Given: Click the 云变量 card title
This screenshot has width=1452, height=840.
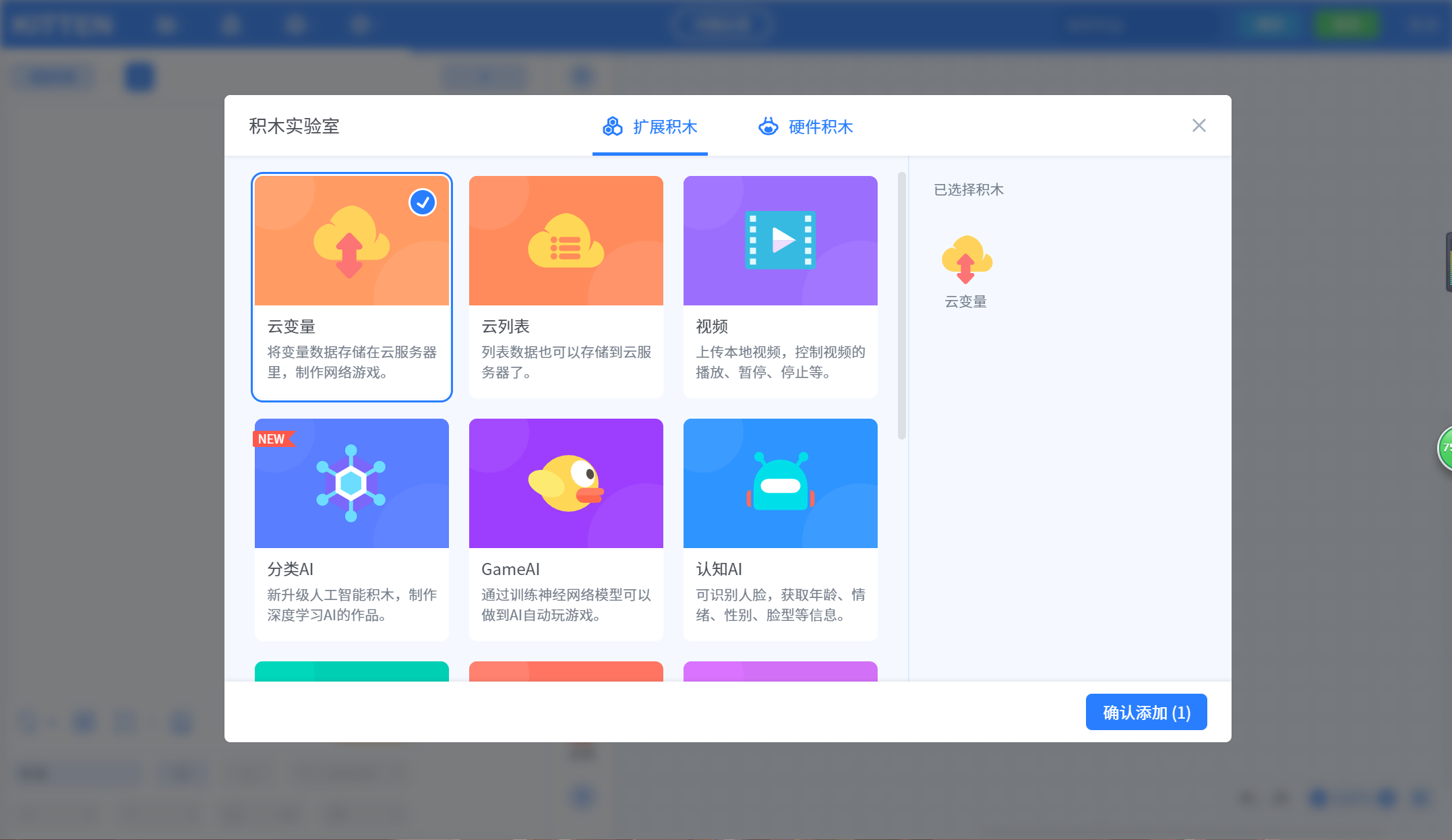Looking at the screenshot, I should 291,326.
